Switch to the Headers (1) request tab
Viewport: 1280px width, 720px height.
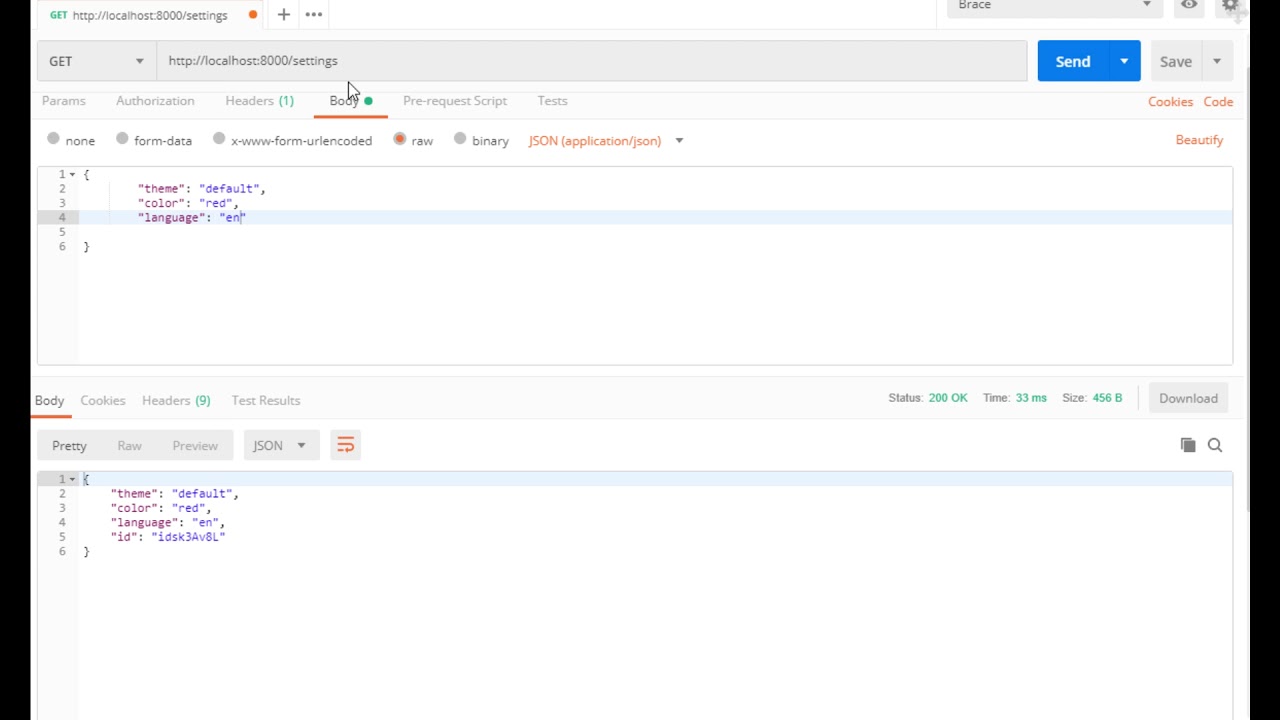coord(259,101)
